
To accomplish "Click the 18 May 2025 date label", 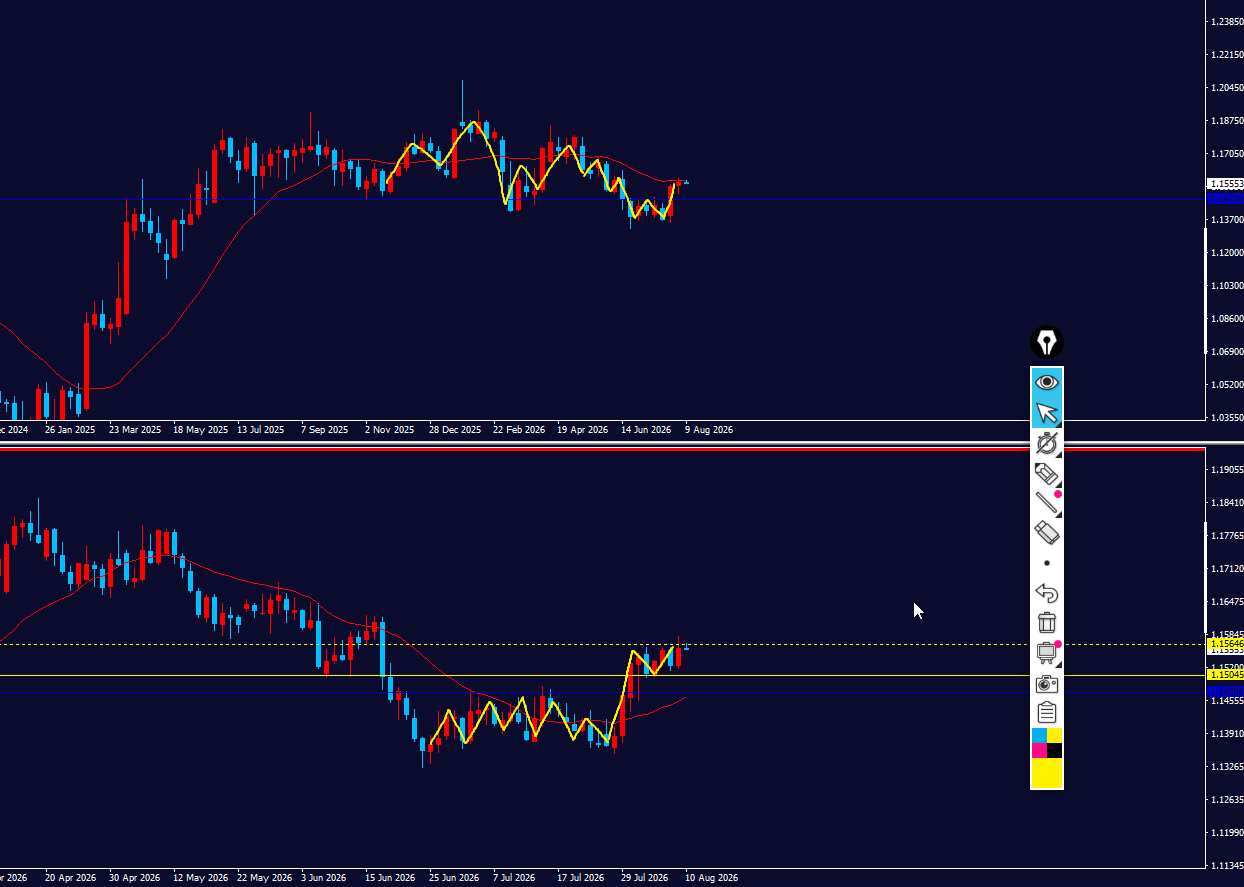I will pos(200,430).
